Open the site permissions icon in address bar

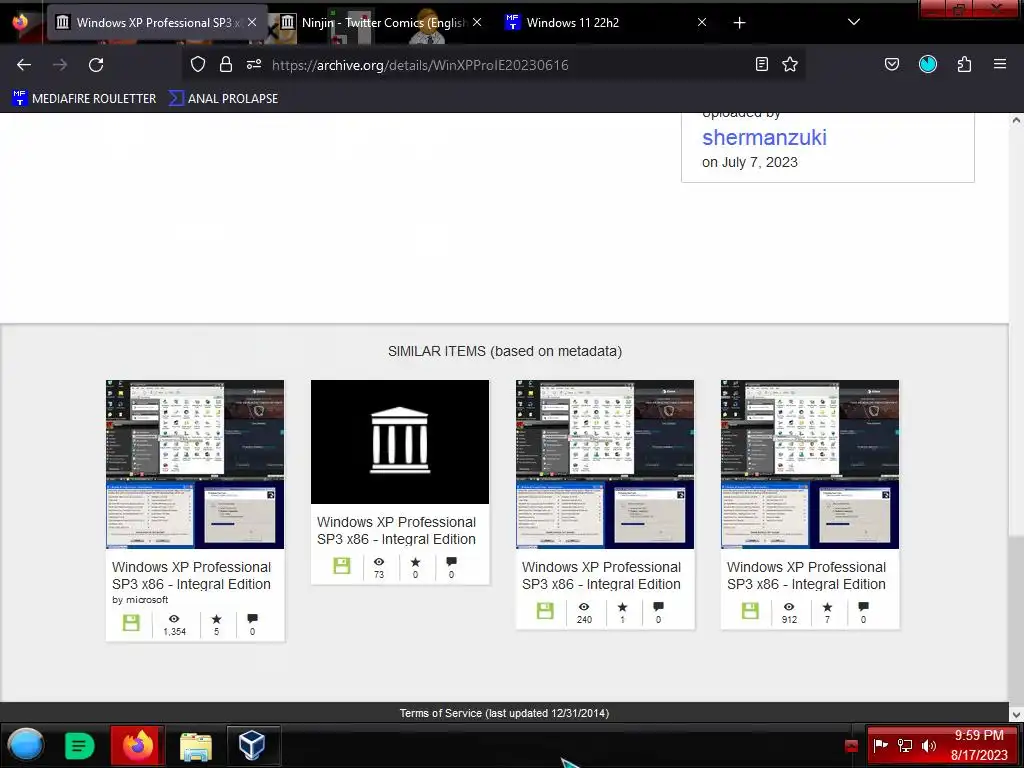(x=254, y=64)
